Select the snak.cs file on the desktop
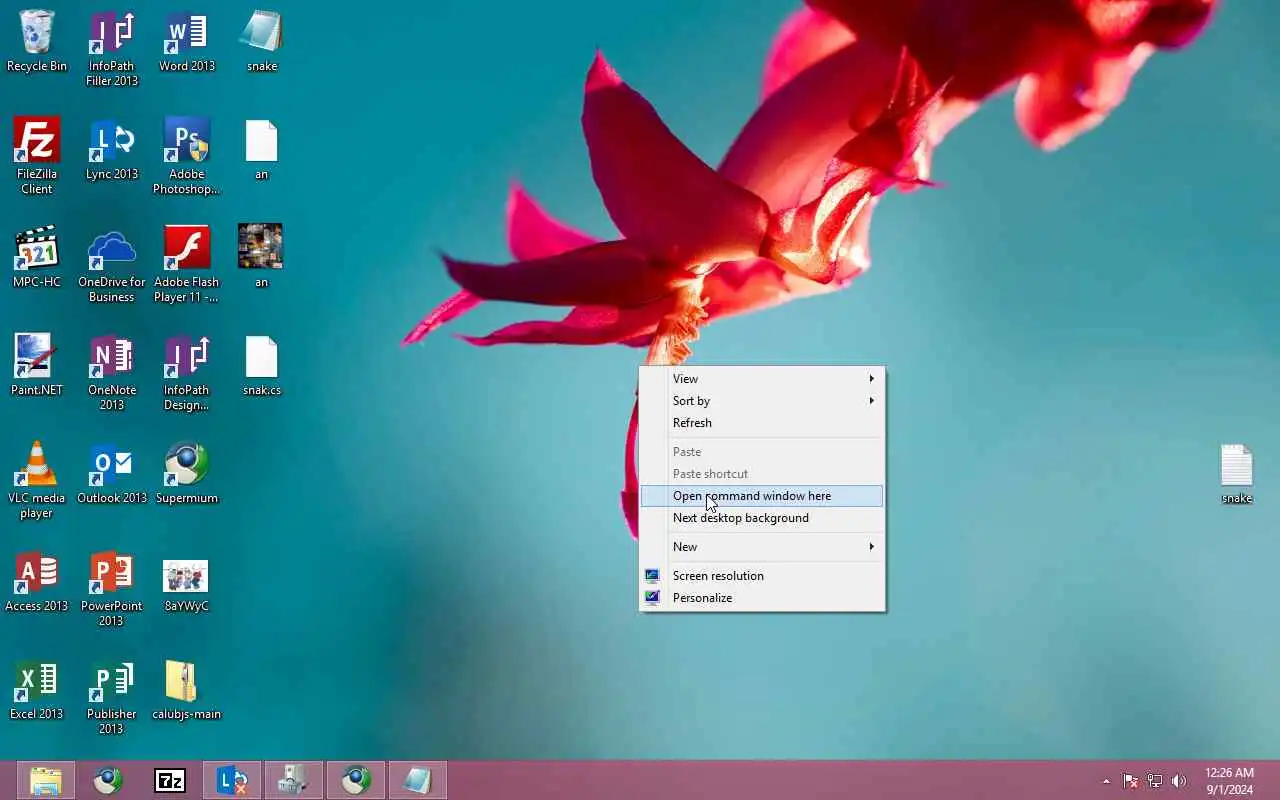The image size is (1280, 800). [262, 365]
